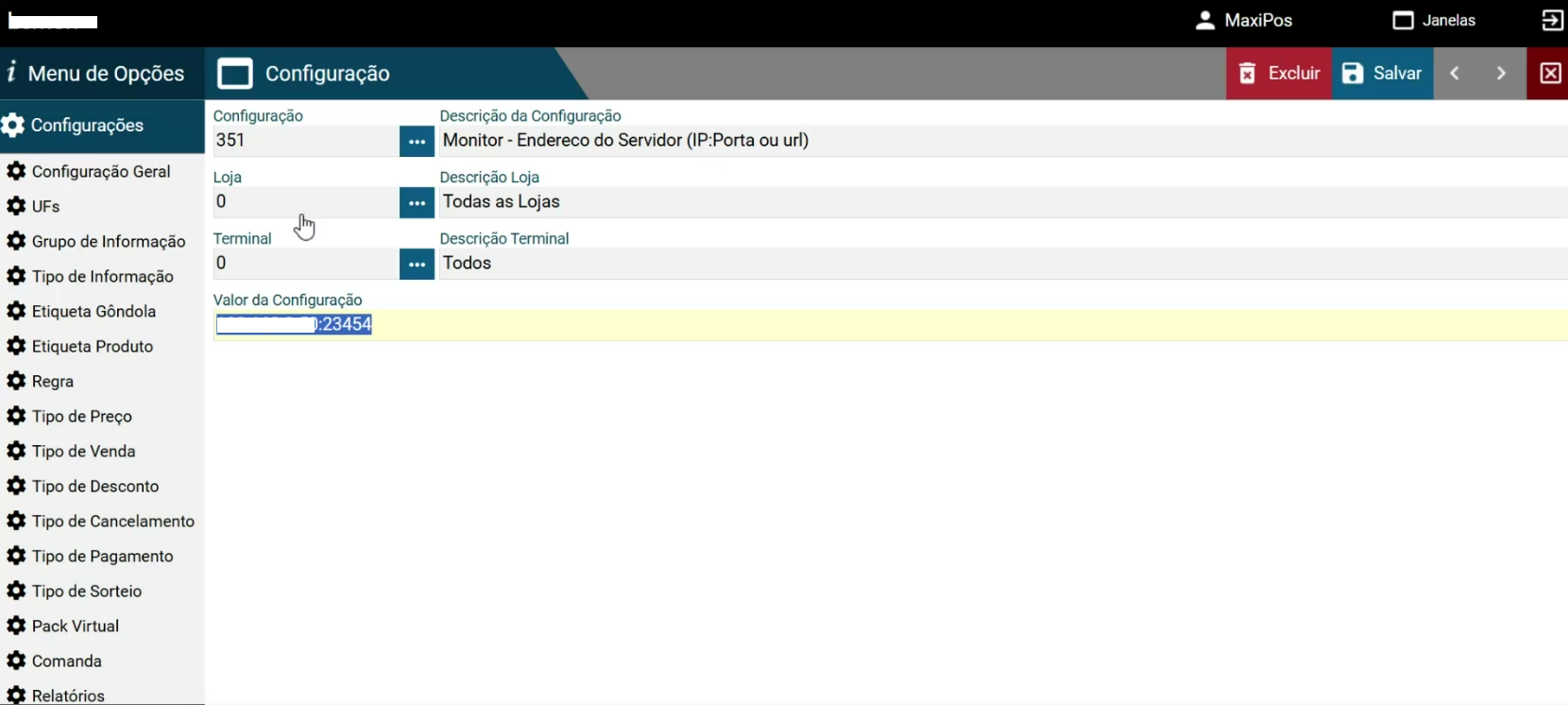Image resolution: width=1568 pixels, height=705 pixels.
Task: Click gear icon beside Pack Virtual
Action: tap(16, 626)
